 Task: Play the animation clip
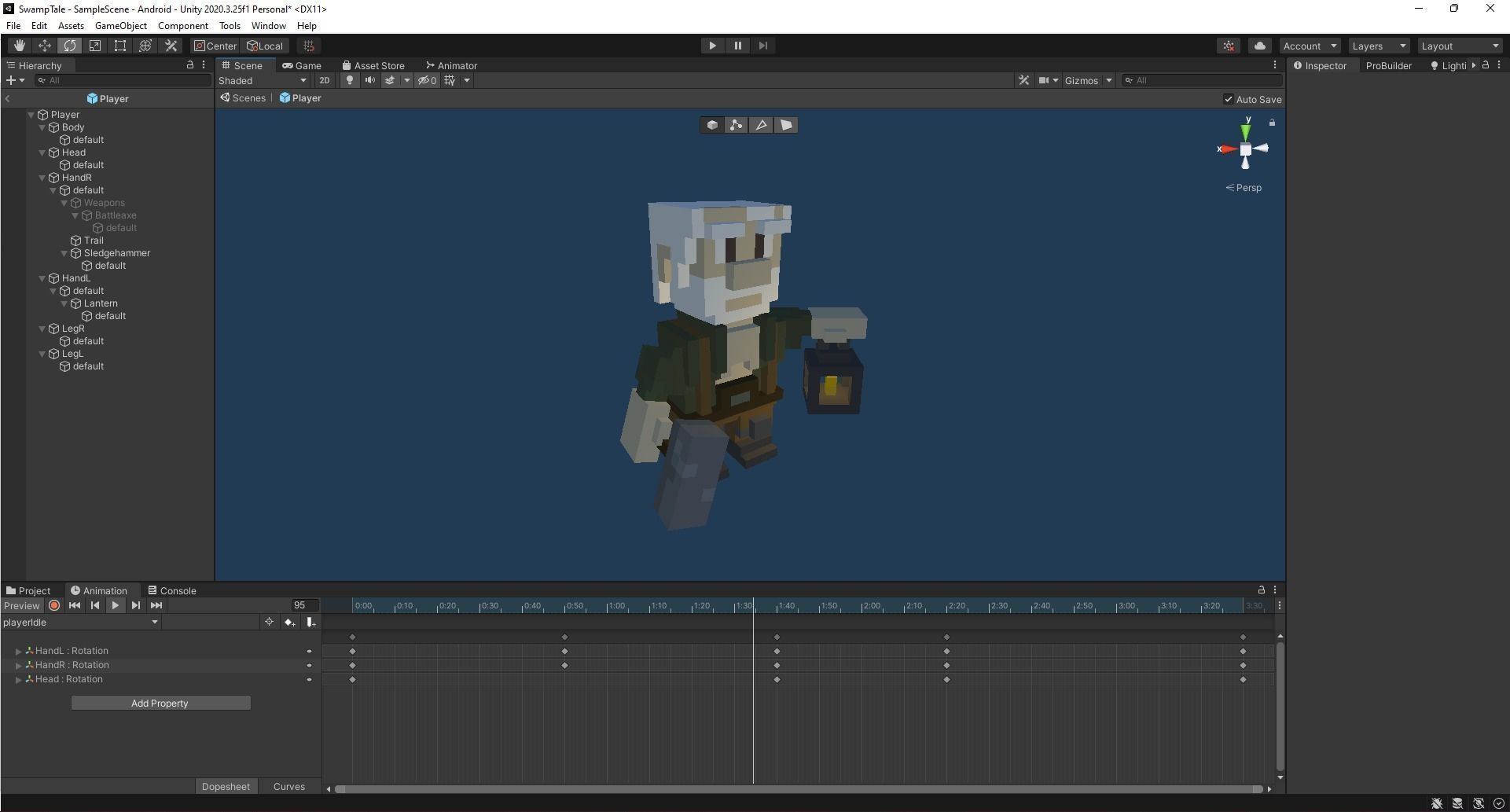pyautogui.click(x=116, y=605)
